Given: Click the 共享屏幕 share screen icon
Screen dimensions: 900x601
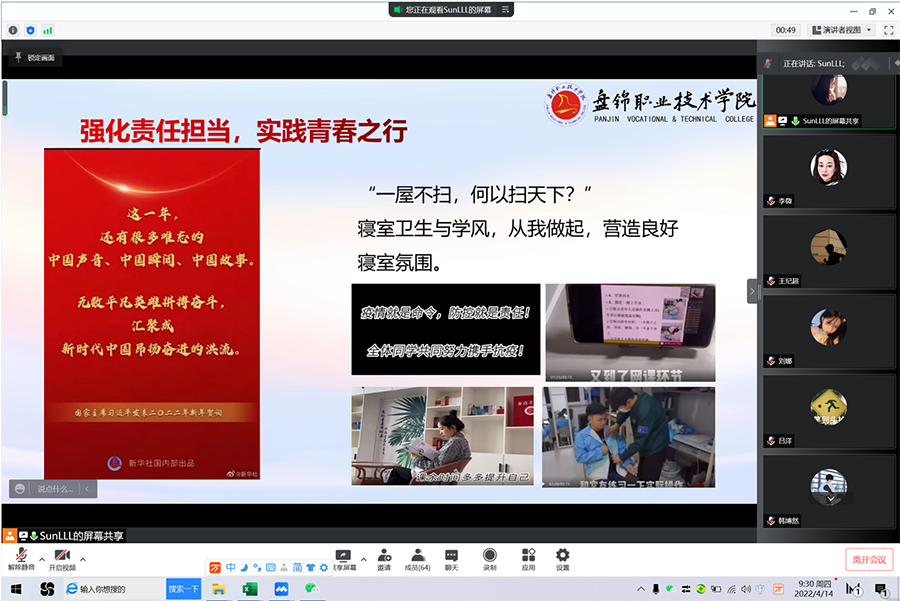Looking at the screenshot, I should tap(343, 555).
